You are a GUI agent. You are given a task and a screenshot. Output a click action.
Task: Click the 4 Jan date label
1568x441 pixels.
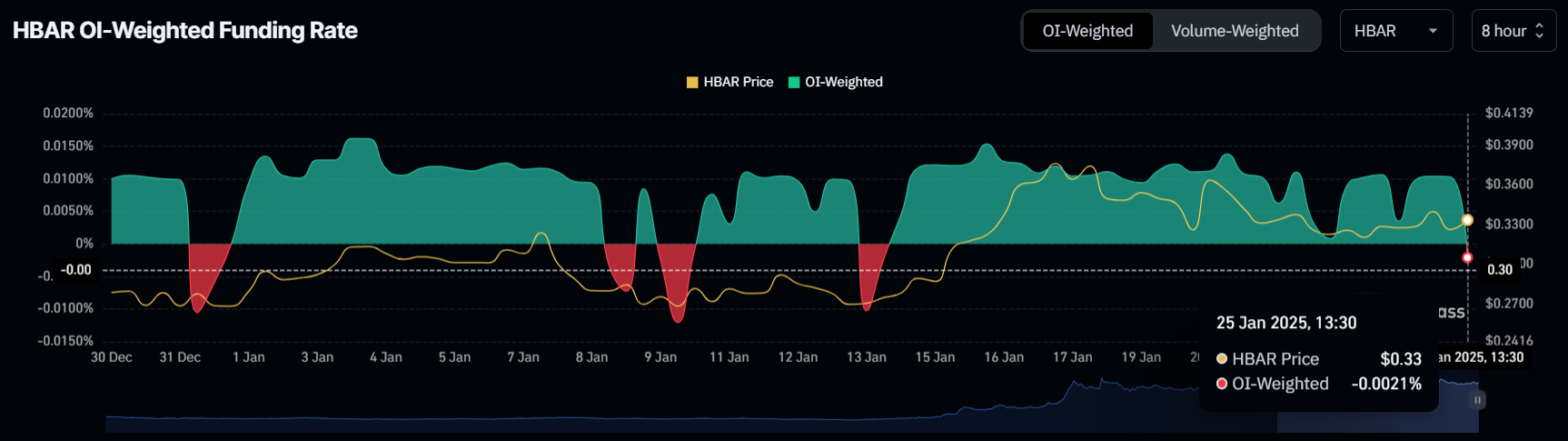click(386, 357)
